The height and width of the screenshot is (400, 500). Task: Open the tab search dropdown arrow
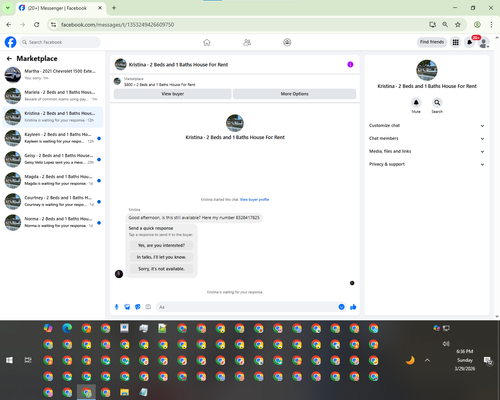click(x=7, y=8)
